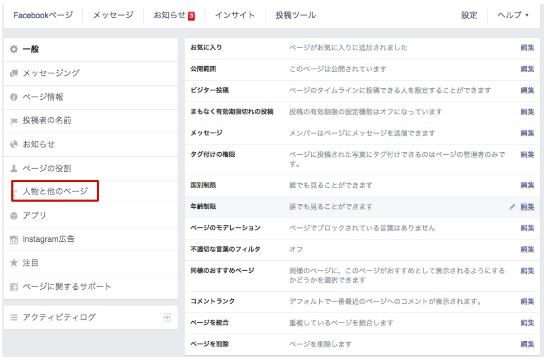Open Instagram広告 settings section

[x=90, y=239]
